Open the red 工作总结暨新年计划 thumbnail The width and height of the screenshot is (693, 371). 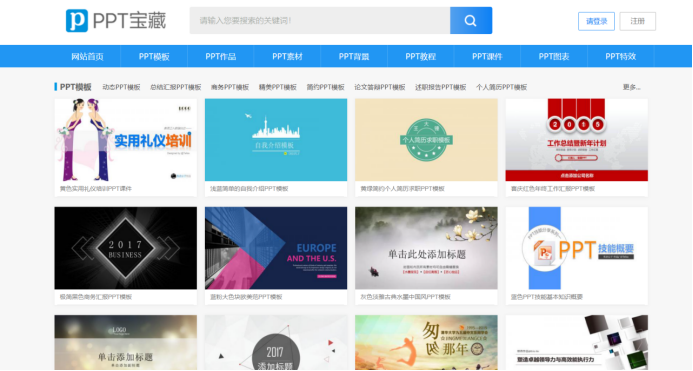[577, 140]
